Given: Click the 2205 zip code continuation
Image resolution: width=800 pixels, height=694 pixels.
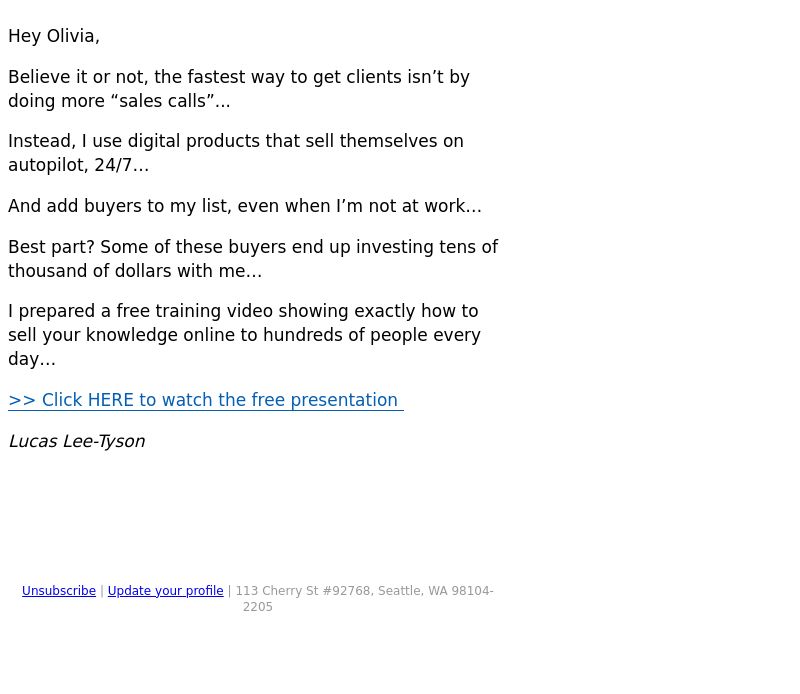Looking at the screenshot, I should click(x=258, y=607).
